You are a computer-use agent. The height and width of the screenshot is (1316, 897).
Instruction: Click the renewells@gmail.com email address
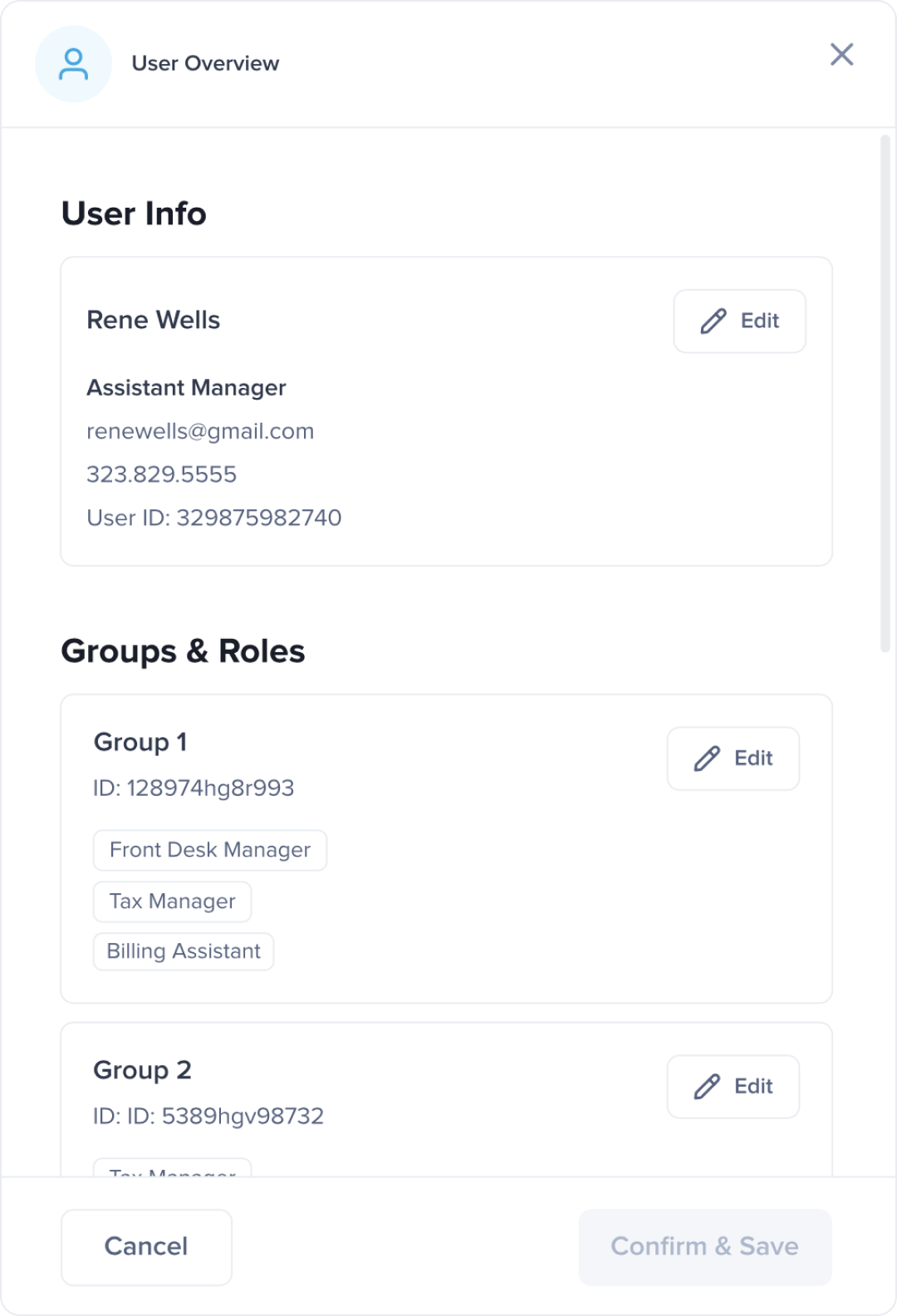(200, 431)
